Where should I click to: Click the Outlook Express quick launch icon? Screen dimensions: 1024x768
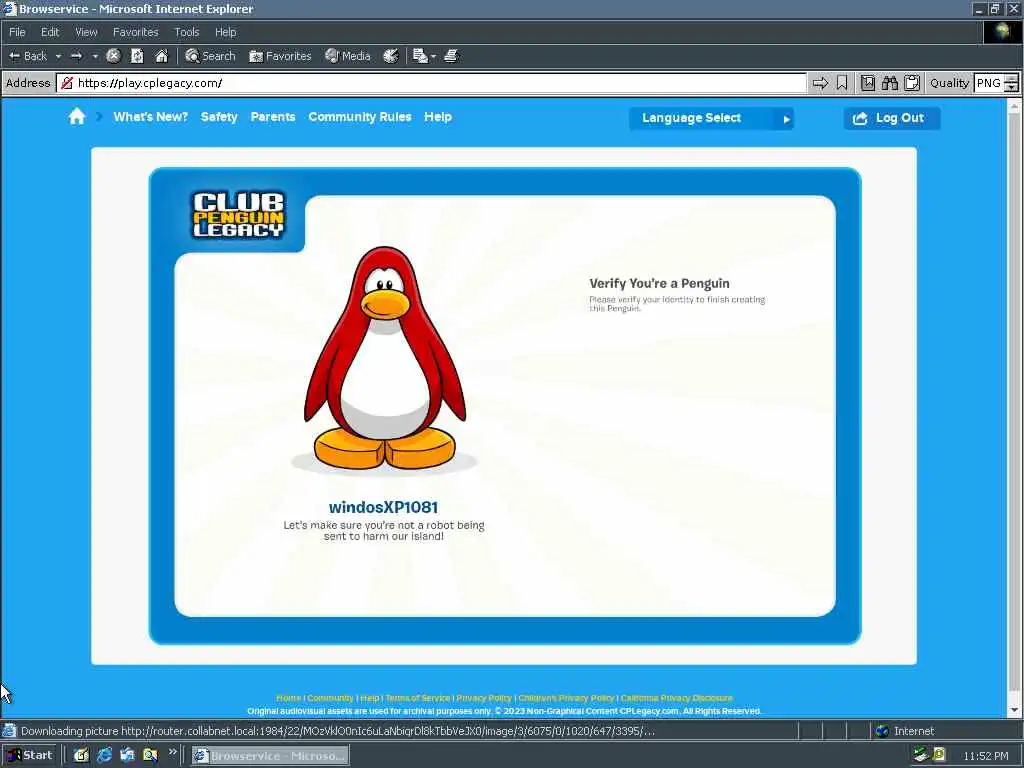(127, 756)
